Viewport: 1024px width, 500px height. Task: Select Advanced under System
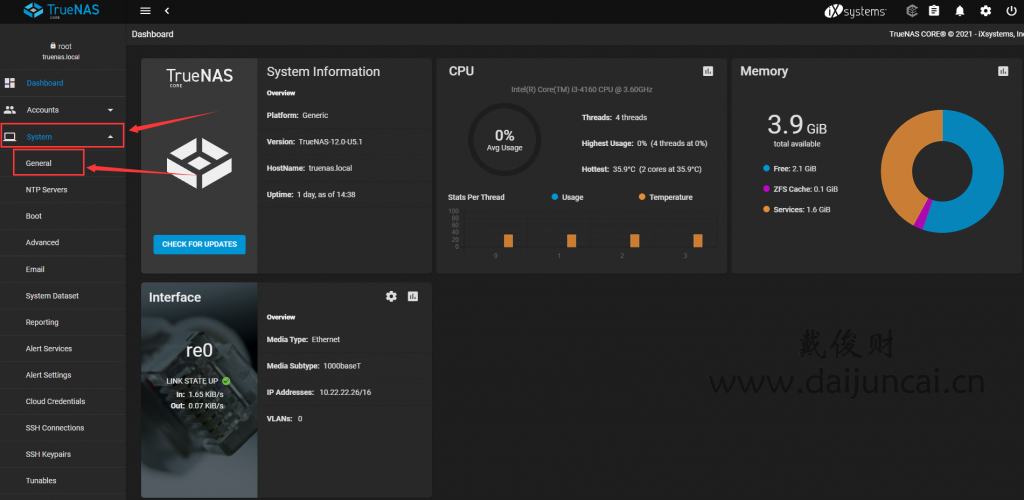[x=63, y=242]
